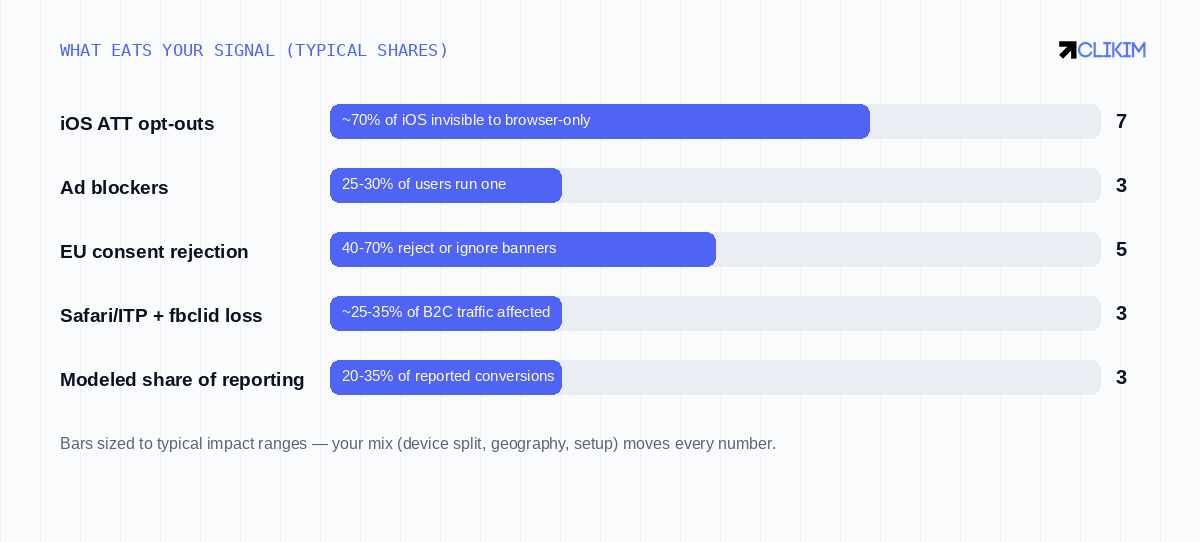Select the EU consent rejection label
Viewport: 1200px width, 542px height.
154,252
